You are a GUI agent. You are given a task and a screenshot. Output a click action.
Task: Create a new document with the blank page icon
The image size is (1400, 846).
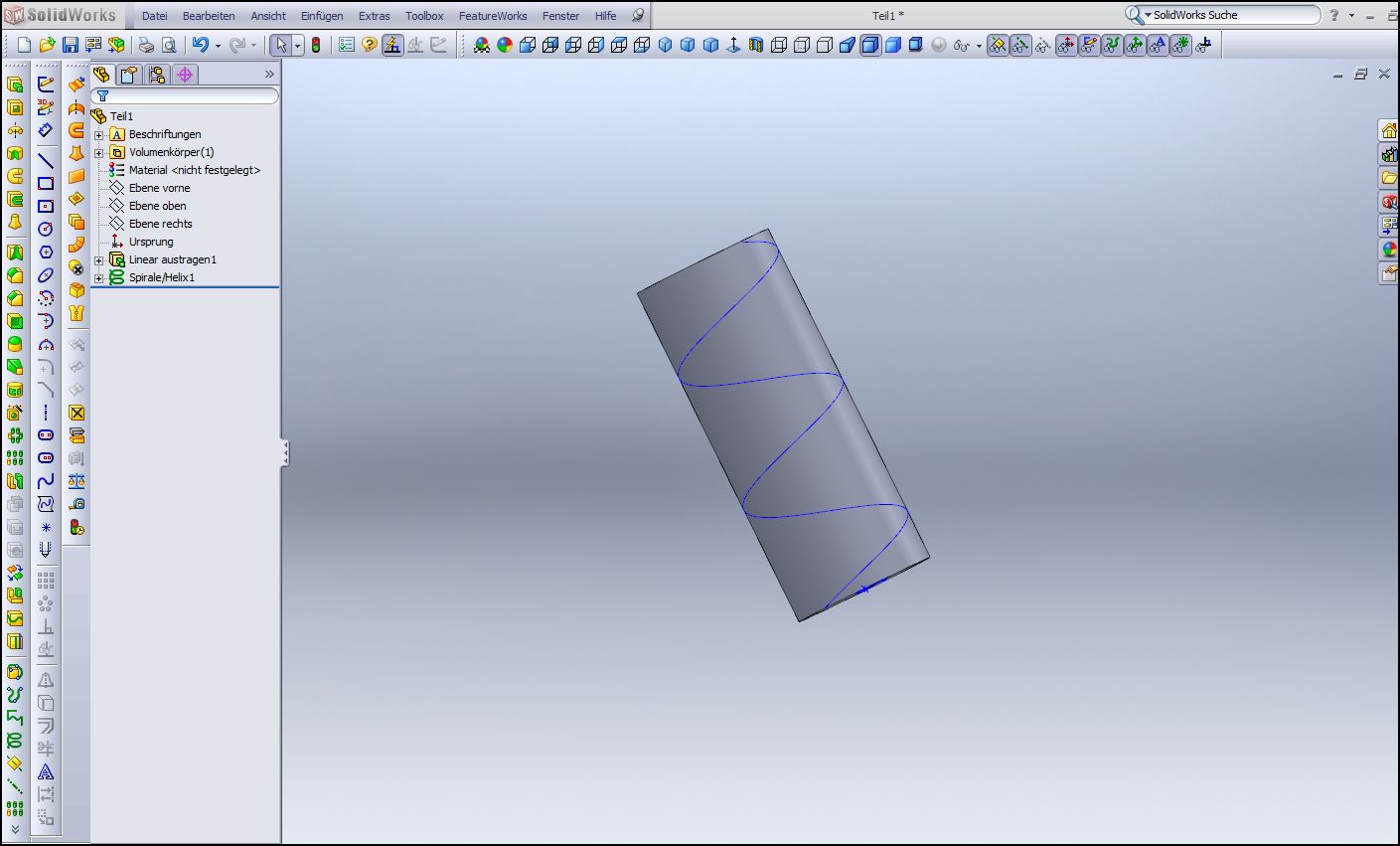click(25, 45)
